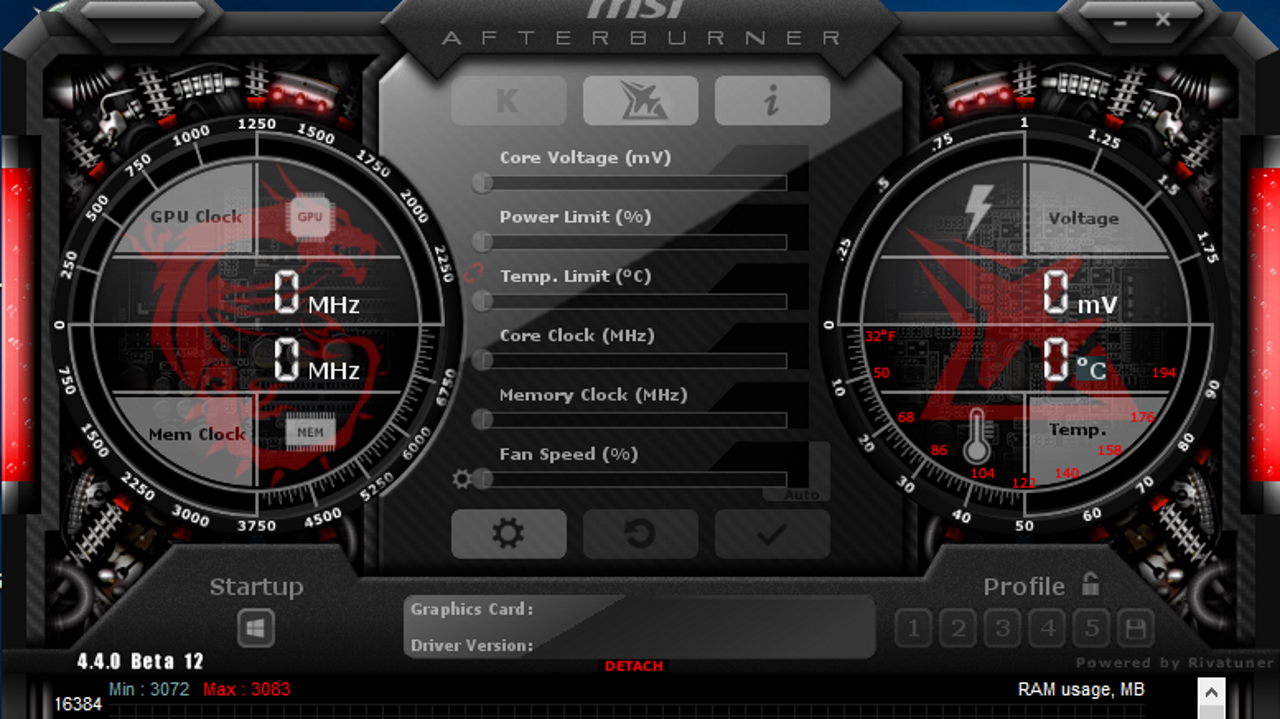
Task: Click the Voltage label on right gauge
Action: 1083,218
